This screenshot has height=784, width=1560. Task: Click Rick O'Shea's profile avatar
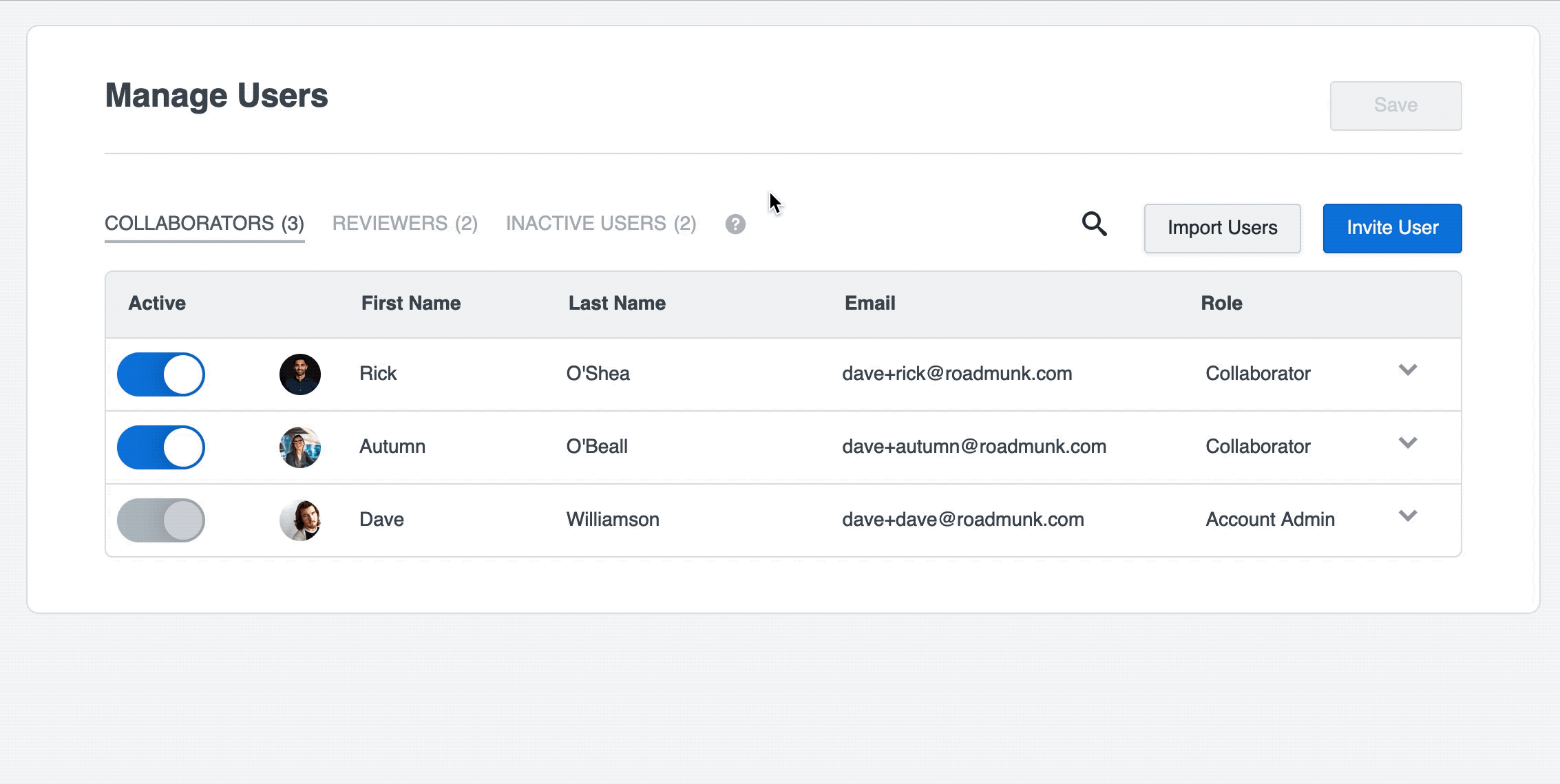coord(300,374)
